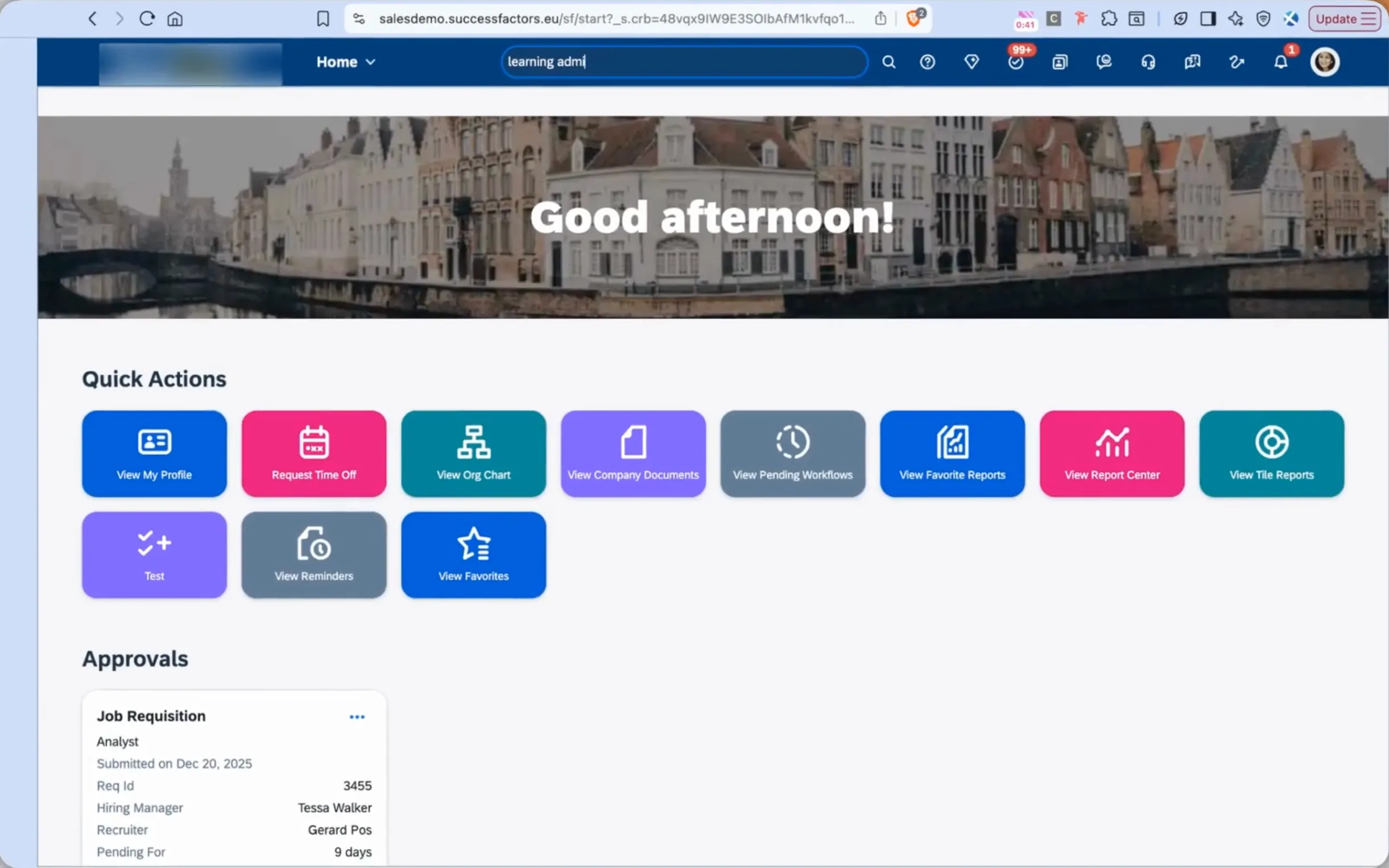The image size is (1389, 868).
Task: Open the Brave shields lion icon
Action: pos(914,18)
